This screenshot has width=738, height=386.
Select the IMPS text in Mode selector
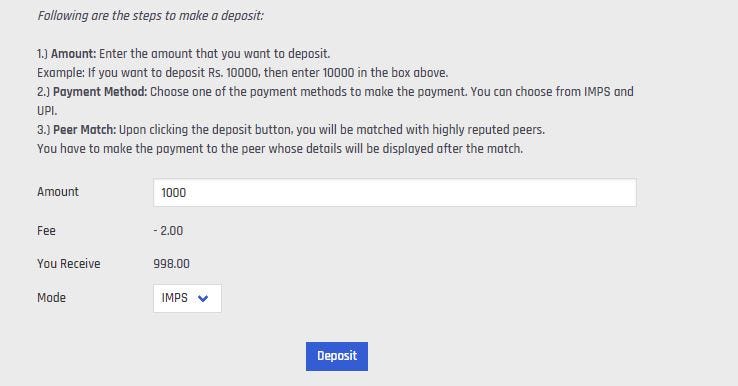coord(175,298)
